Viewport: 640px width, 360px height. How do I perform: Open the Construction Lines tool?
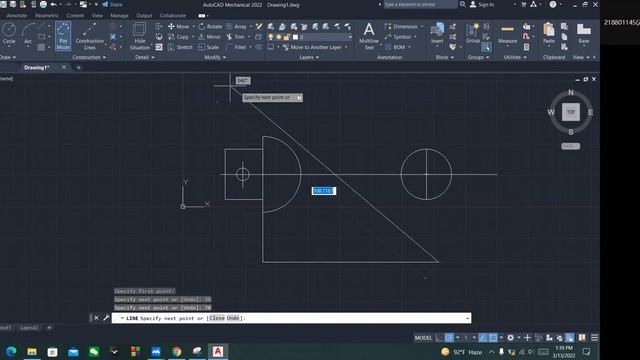[x=89, y=36]
